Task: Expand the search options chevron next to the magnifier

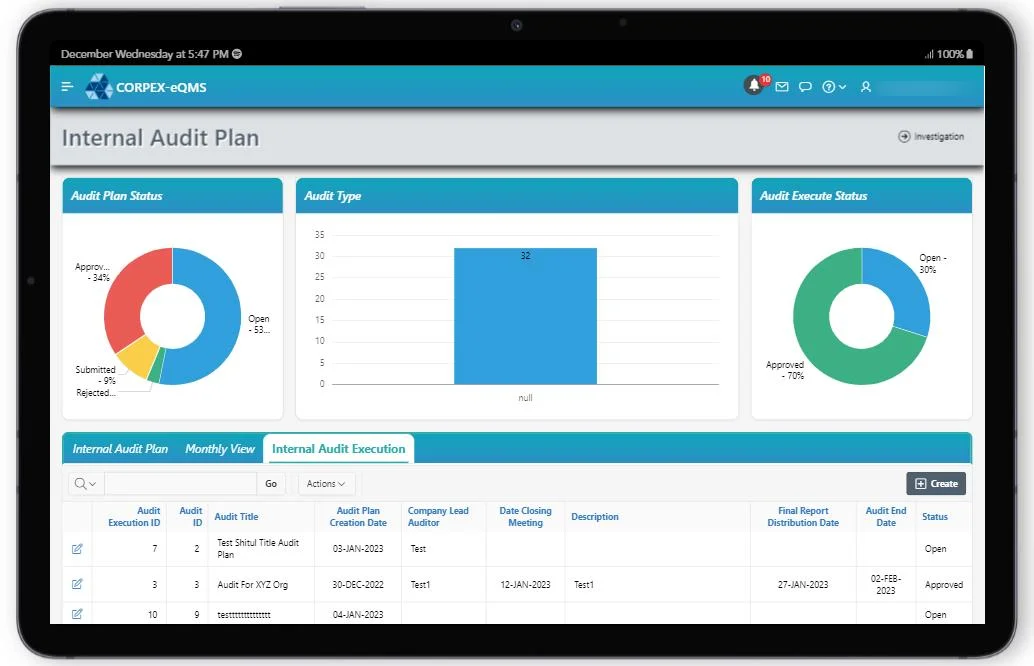Action: point(93,483)
